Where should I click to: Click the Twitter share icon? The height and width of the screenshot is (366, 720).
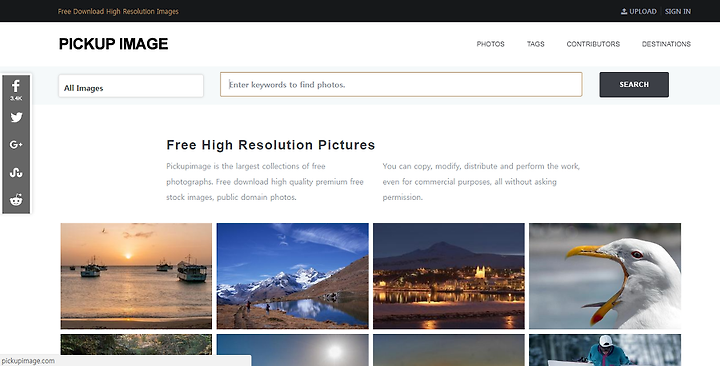[16, 117]
